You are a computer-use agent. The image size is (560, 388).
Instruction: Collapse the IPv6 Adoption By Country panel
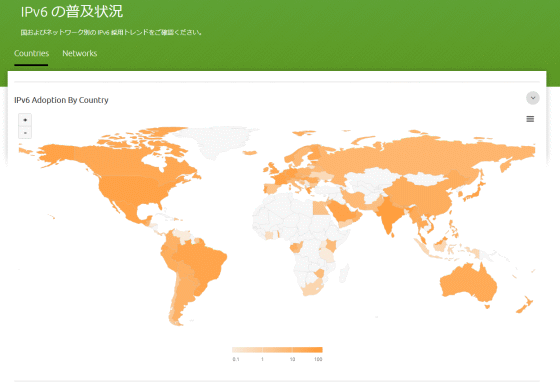pos(532,98)
